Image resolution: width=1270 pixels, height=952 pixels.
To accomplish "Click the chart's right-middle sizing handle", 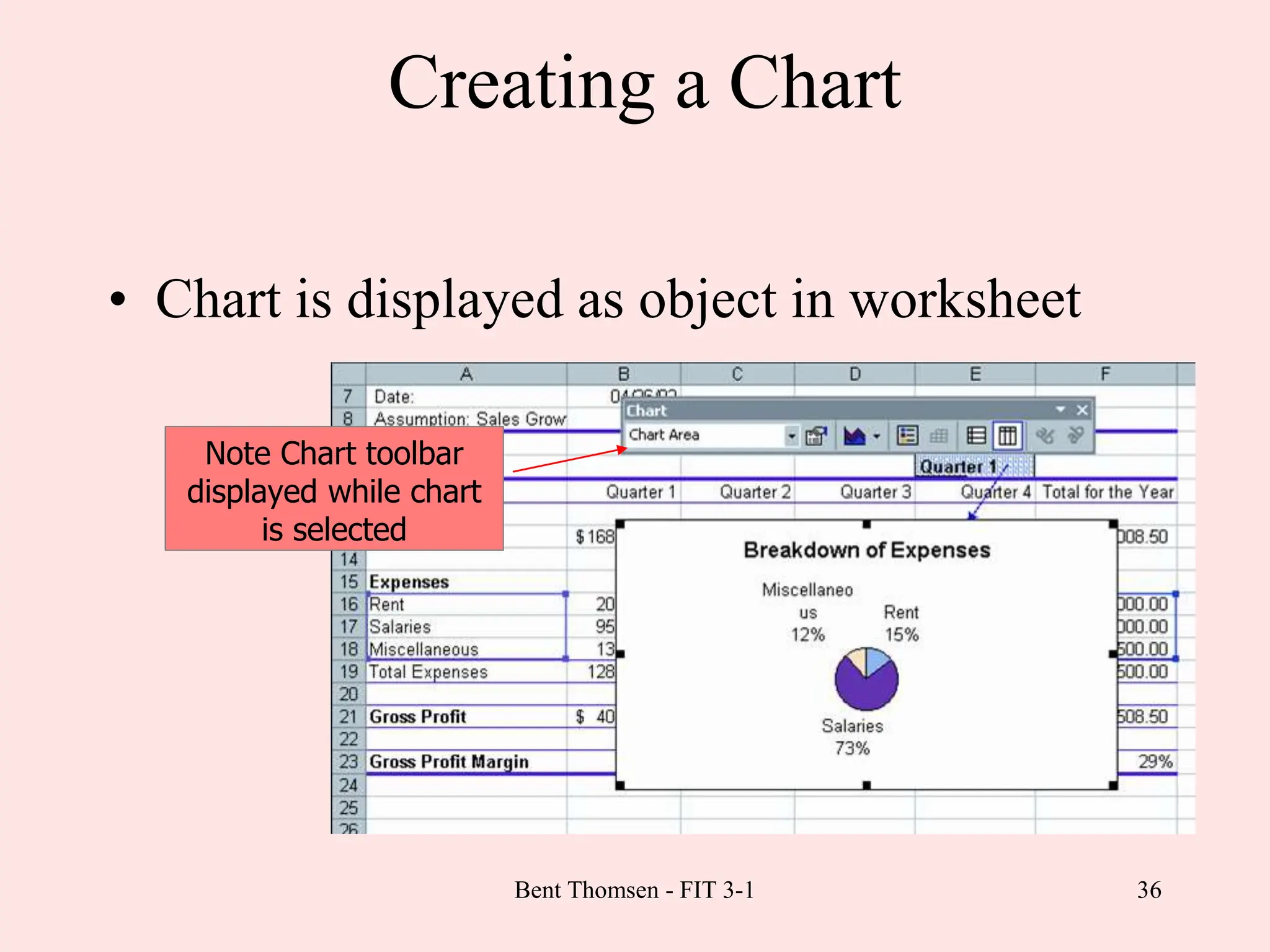I will point(1113,654).
